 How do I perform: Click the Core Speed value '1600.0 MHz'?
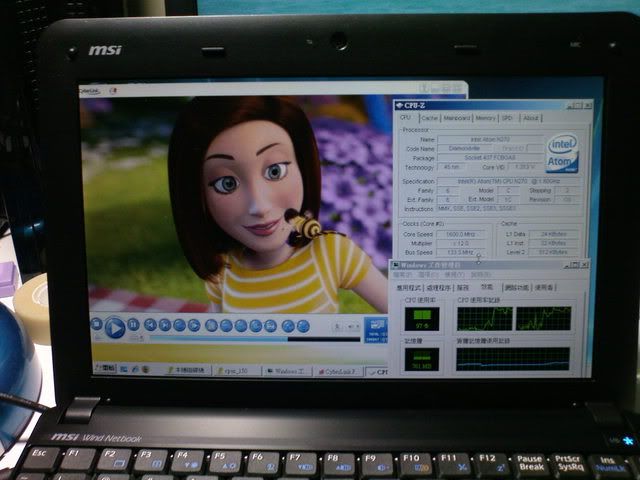461,234
